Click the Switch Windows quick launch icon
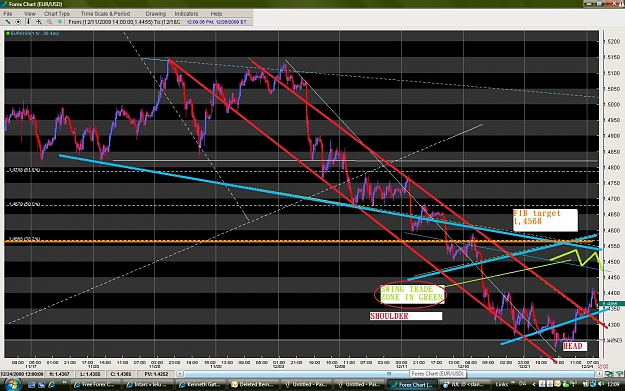The image size is (625, 391). click(x=41, y=385)
